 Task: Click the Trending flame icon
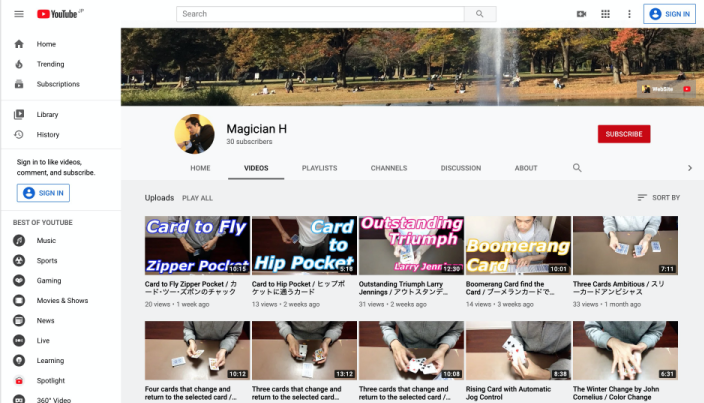pos(19,64)
